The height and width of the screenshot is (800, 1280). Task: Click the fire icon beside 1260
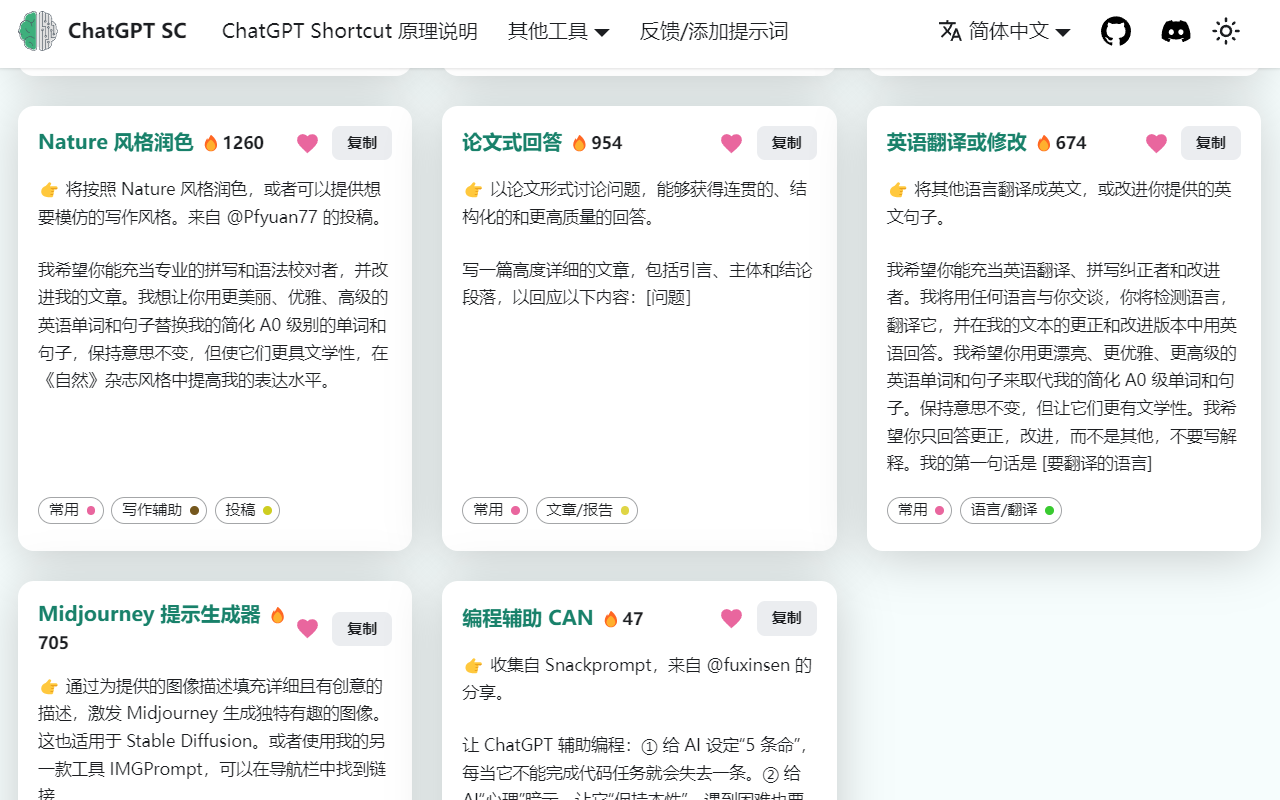(211, 143)
